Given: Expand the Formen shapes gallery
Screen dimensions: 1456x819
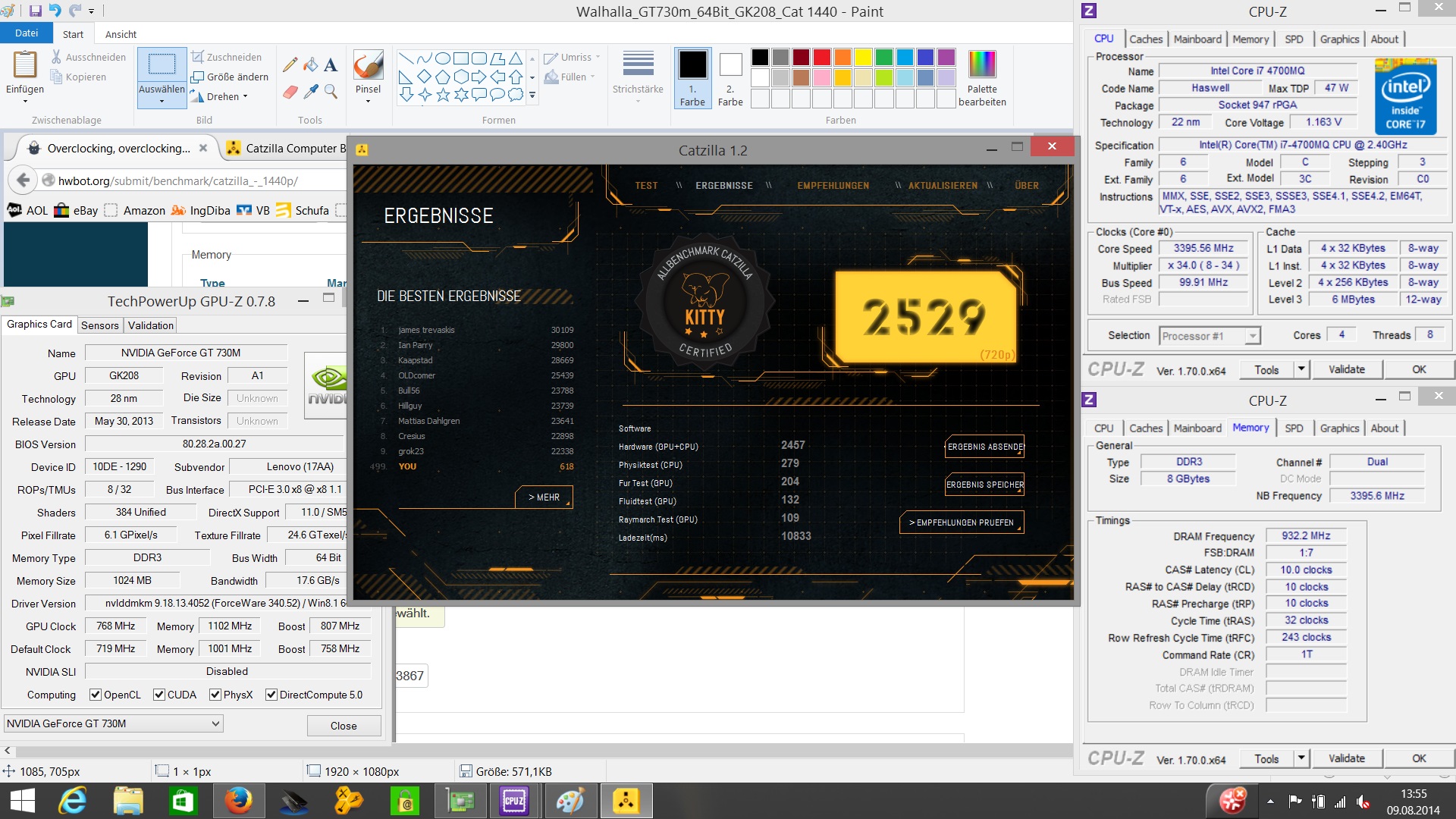Looking at the screenshot, I should 532,96.
